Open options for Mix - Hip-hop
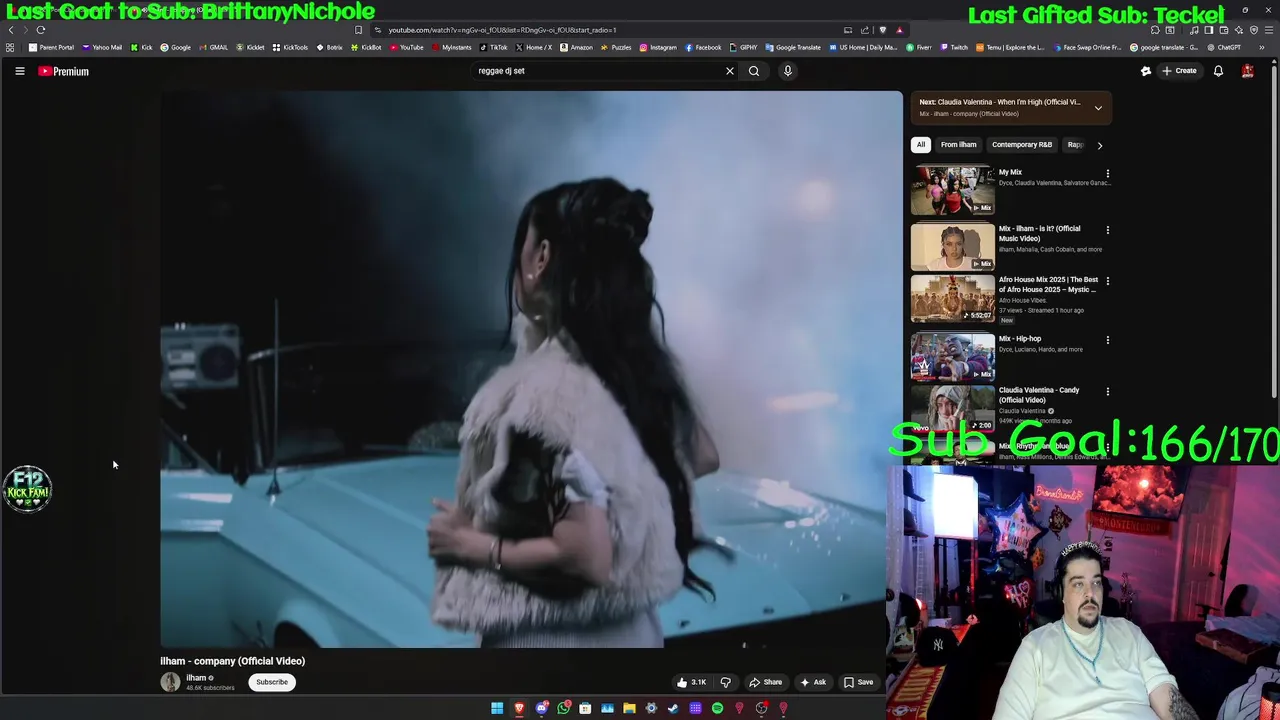Image resolution: width=1280 pixels, height=720 pixels. click(1107, 340)
